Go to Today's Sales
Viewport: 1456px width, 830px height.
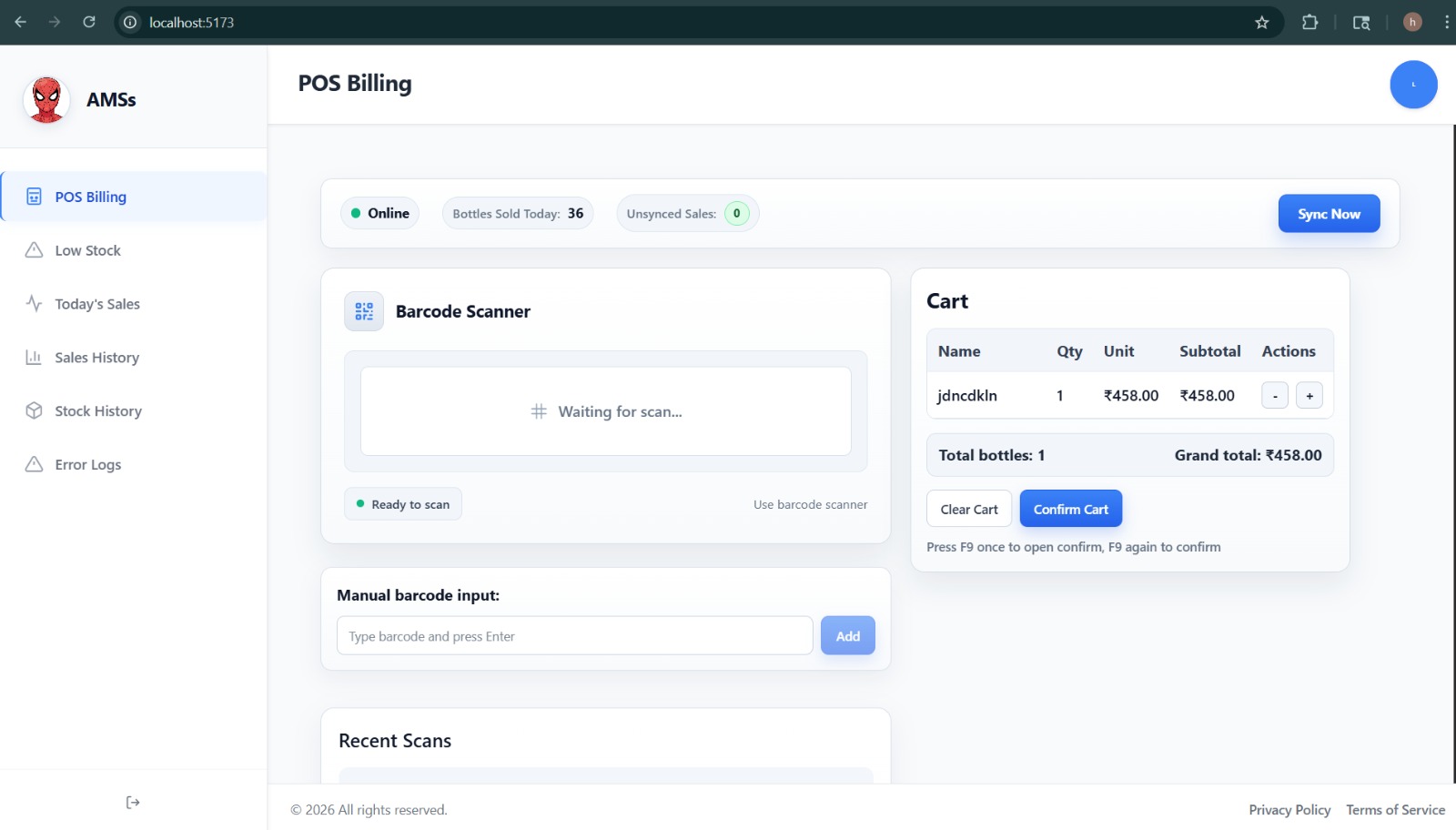pyautogui.click(x=96, y=304)
